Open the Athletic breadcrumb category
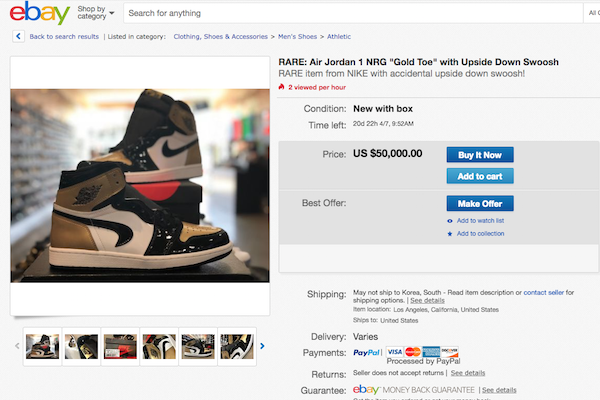Viewport: 600px width, 400px height. pos(341,36)
